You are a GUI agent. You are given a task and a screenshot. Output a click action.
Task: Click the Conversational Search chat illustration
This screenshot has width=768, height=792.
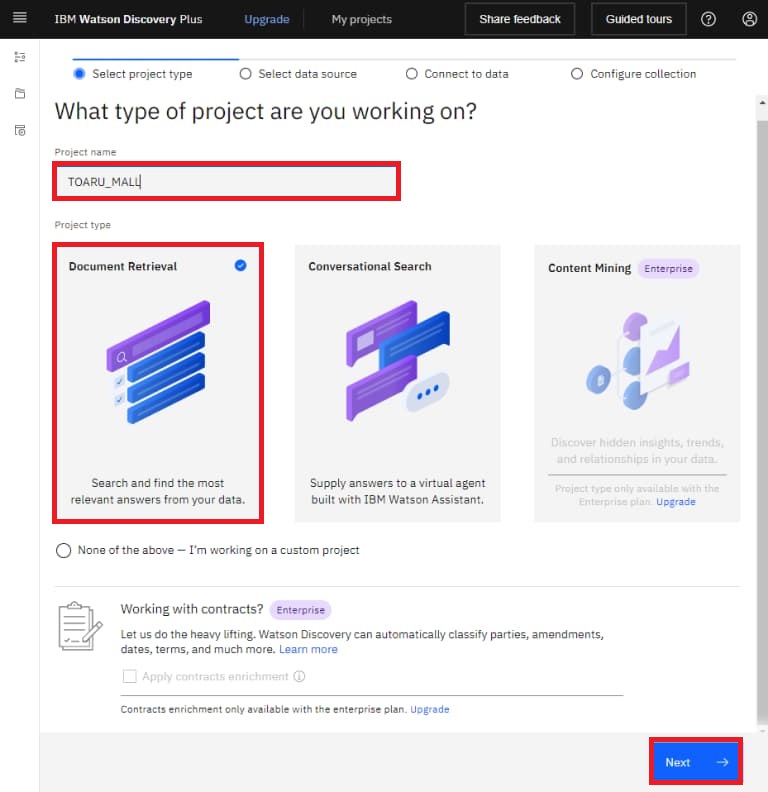pyautogui.click(x=398, y=361)
